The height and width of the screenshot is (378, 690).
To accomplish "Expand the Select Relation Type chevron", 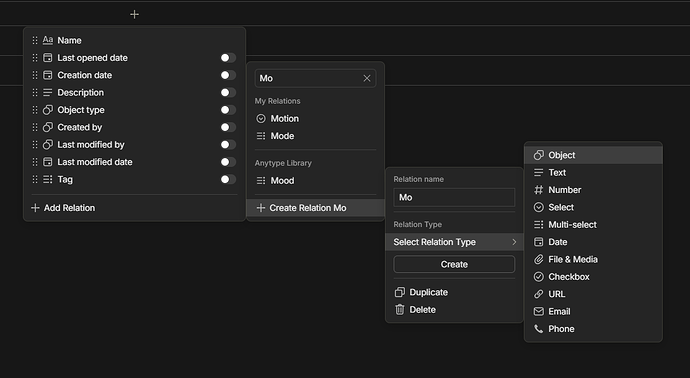I will [514, 242].
